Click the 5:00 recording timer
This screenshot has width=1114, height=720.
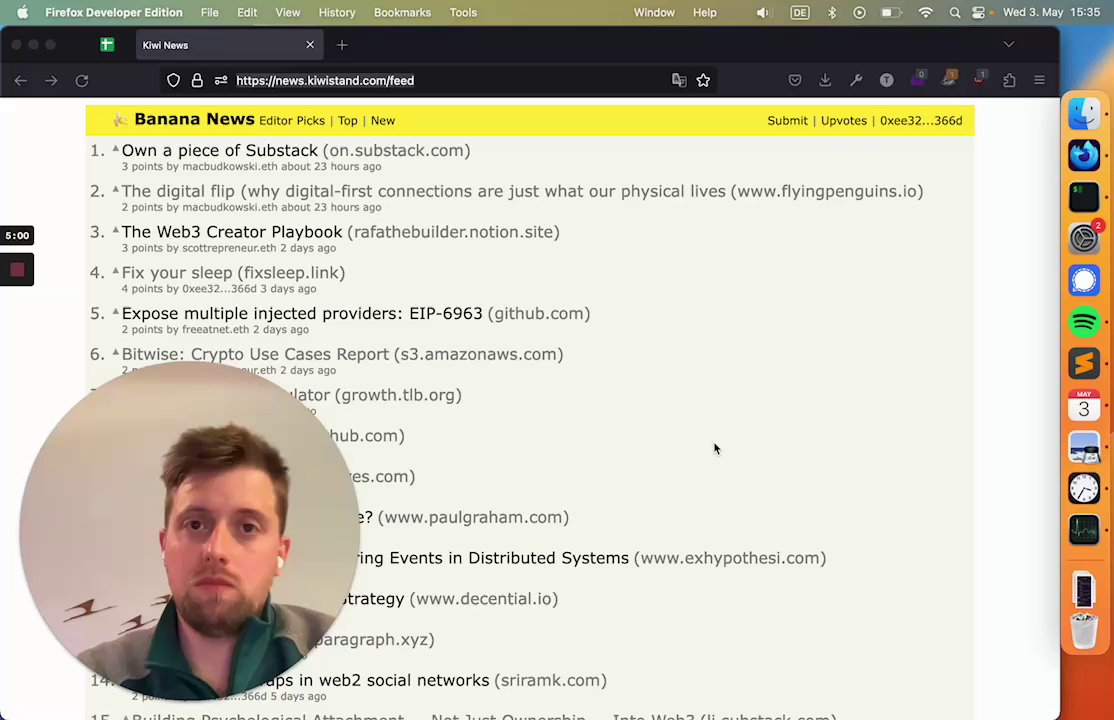click(17, 235)
